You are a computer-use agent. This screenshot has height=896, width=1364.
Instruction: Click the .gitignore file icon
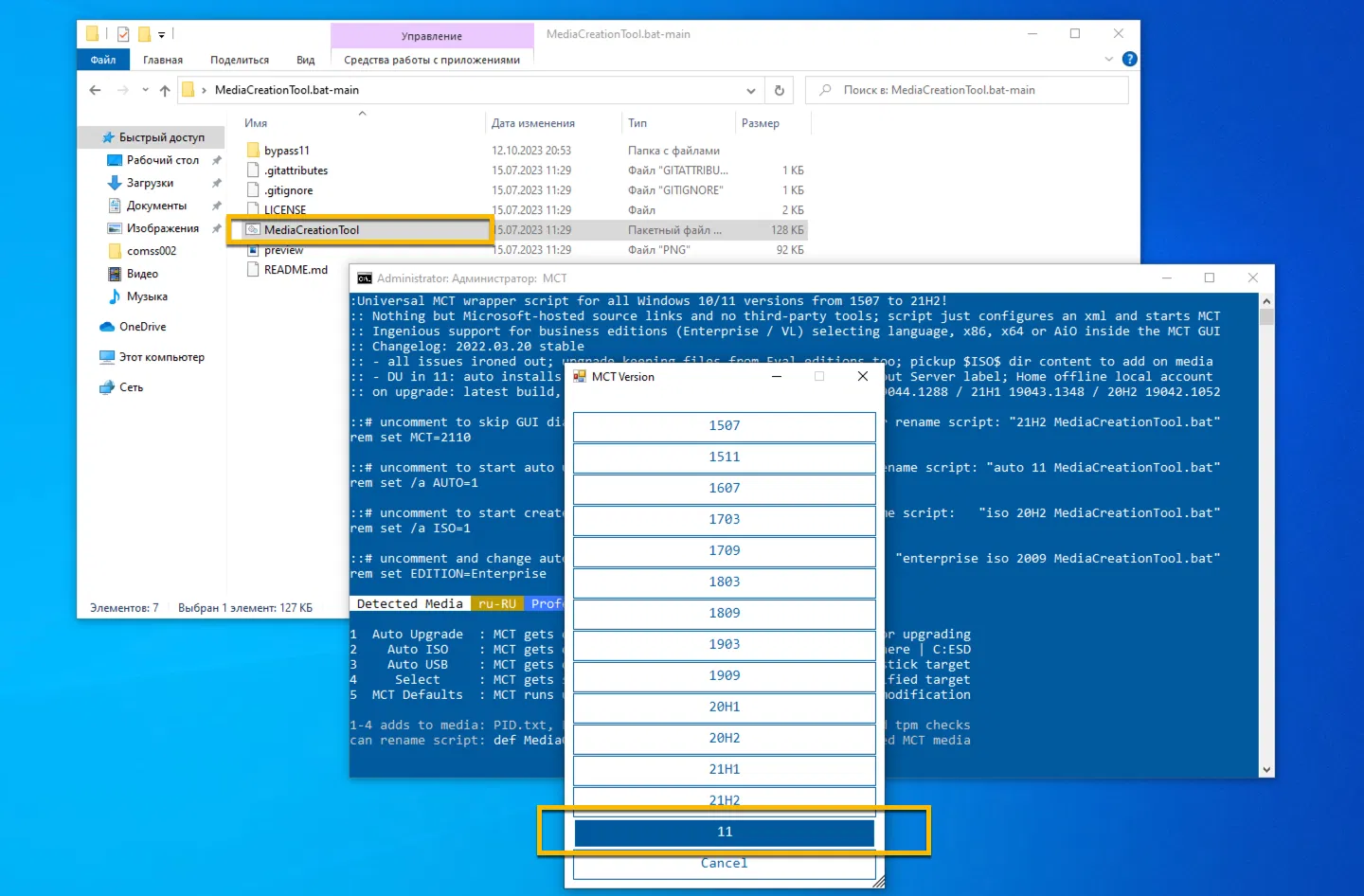tap(253, 189)
